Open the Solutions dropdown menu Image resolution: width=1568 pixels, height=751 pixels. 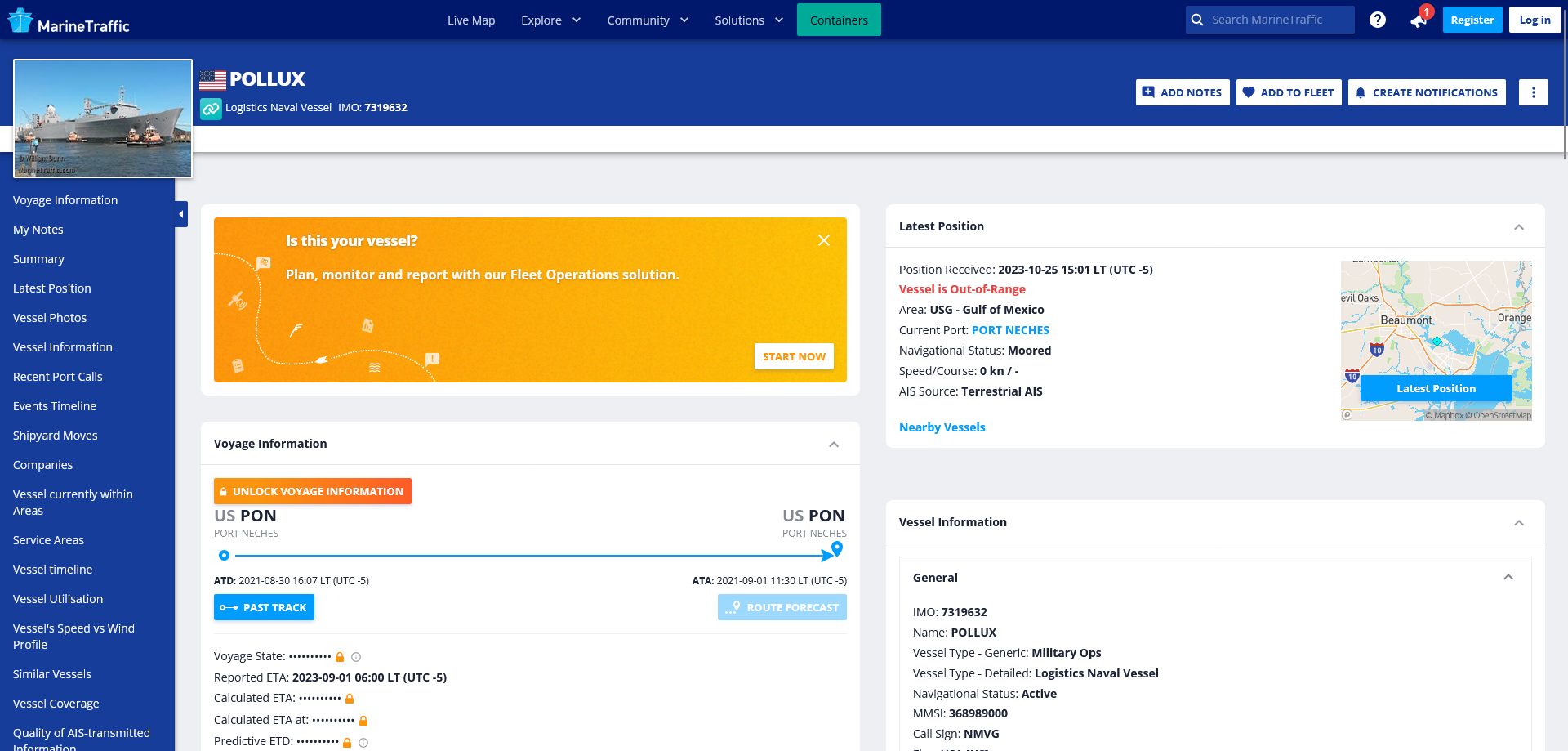pos(749,20)
